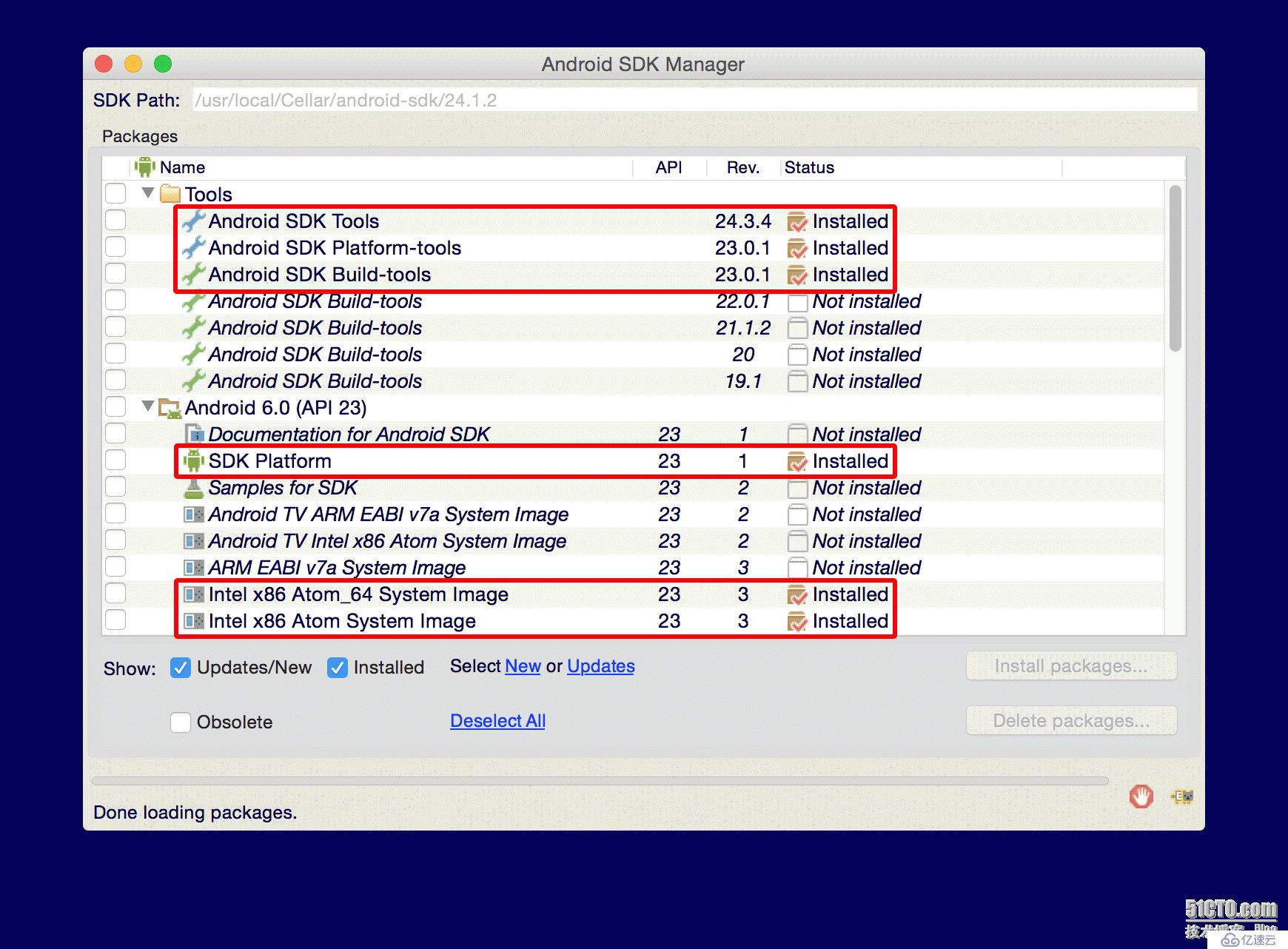Select the Intel x86 Atom System Image row
The image size is (1288, 949).
pyautogui.click(x=633, y=620)
